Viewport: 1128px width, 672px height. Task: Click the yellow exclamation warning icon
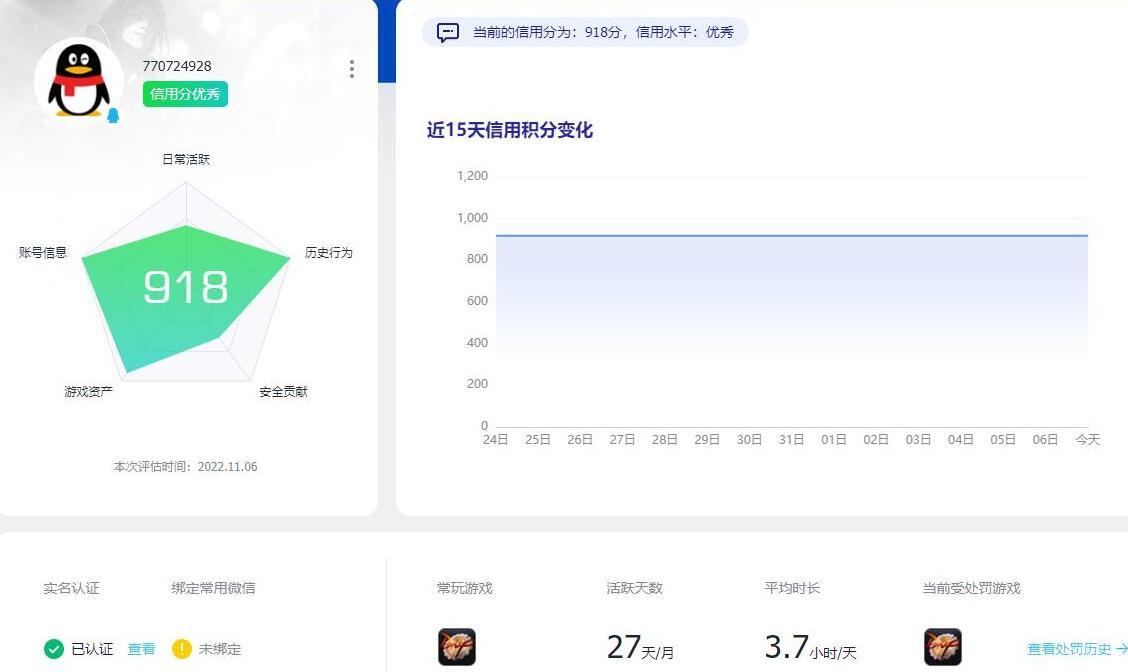(181, 649)
